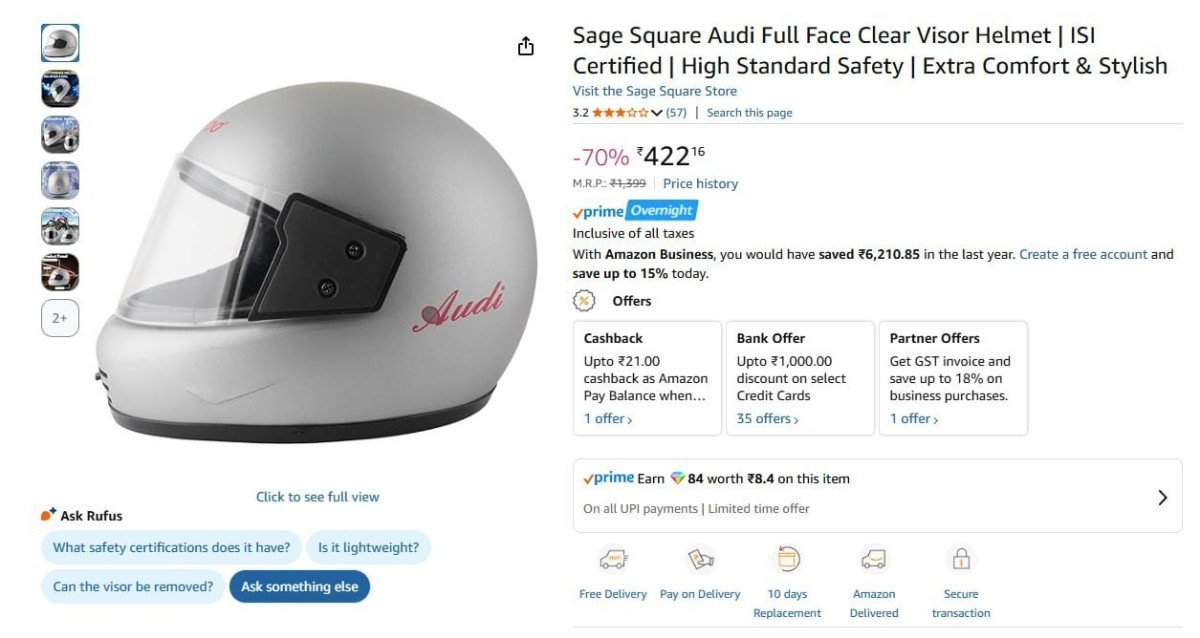The width and height of the screenshot is (1200, 638).
Task: Select the first helmet thumbnail
Action: [60, 43]
